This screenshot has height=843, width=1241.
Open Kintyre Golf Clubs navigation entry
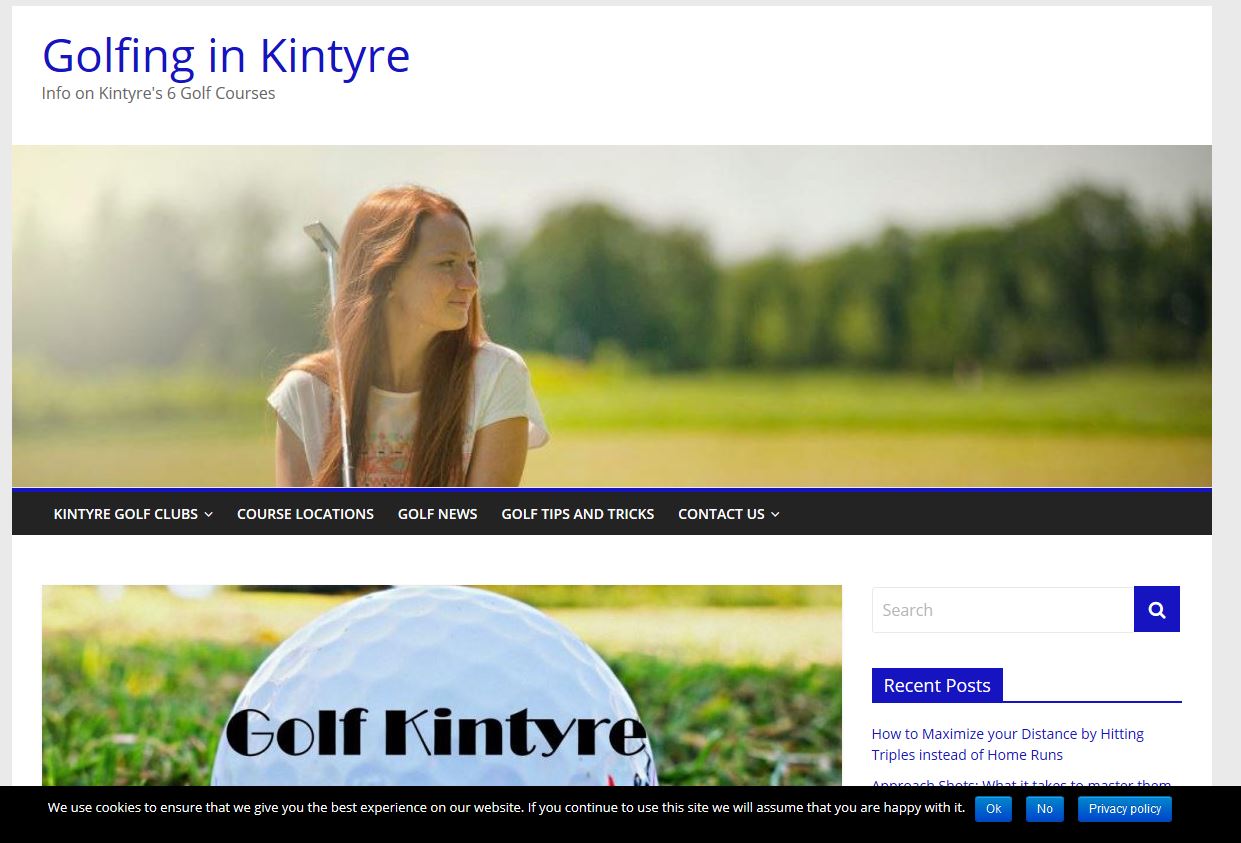click(125, 513)
